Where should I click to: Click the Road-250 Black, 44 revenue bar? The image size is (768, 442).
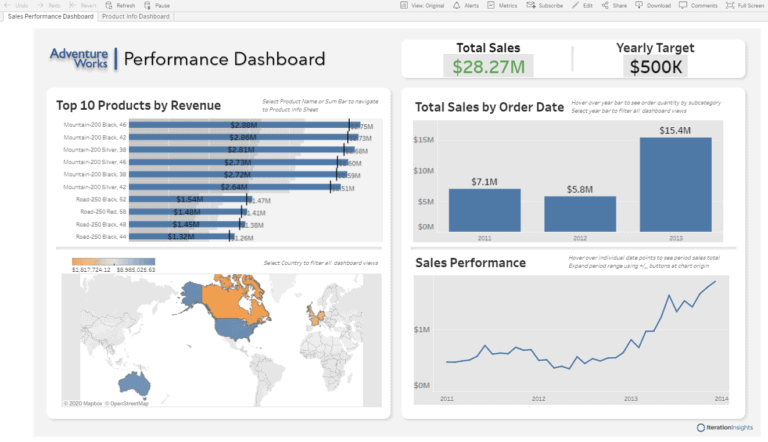(x=181, y=237)
